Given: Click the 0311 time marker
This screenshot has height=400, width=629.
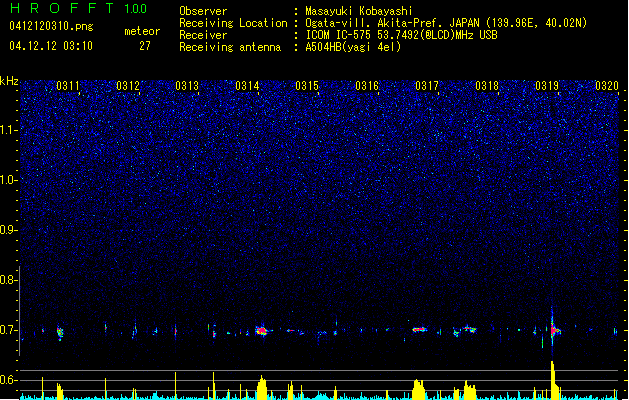Looking at the screenshot, I should (68, 86).
